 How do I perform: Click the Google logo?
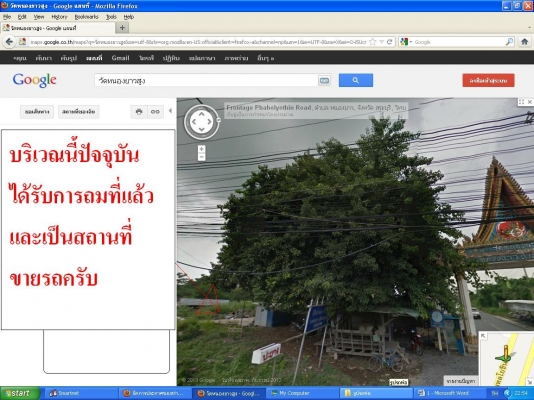(34, 81)
